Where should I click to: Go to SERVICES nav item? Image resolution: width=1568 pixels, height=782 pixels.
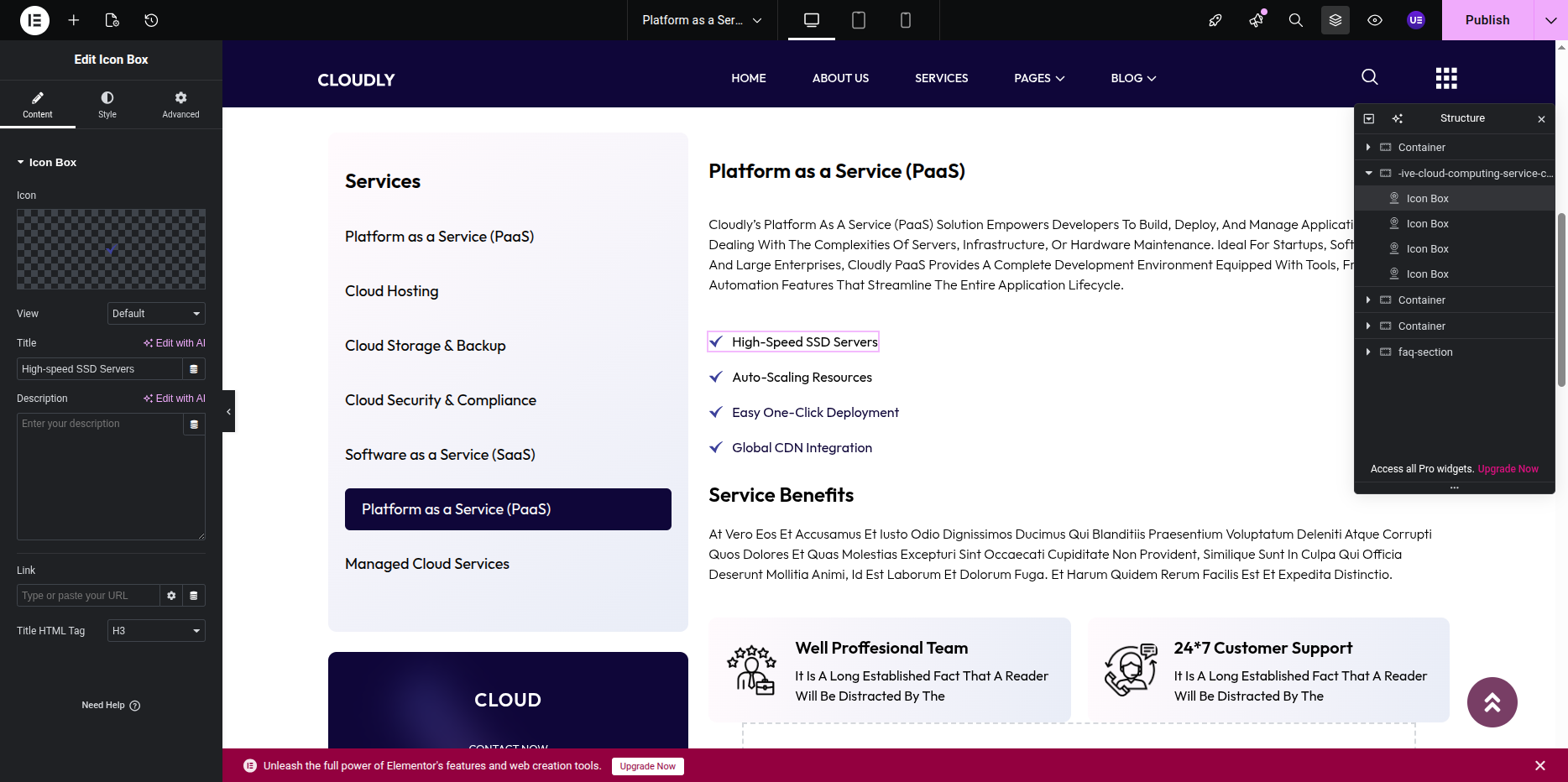click(x=941, y=78)
